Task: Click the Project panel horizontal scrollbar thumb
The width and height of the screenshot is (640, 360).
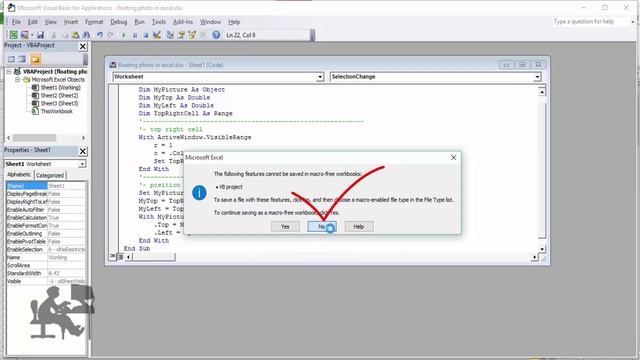Action: click(x=34, y=138)
